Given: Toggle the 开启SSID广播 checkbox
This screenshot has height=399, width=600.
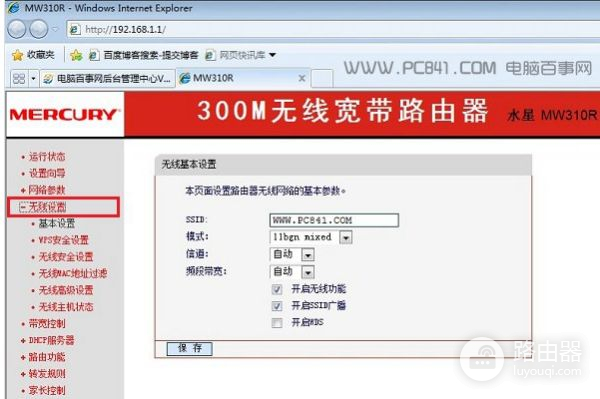Looking at the screenshot, I should (x=277, y=306).
